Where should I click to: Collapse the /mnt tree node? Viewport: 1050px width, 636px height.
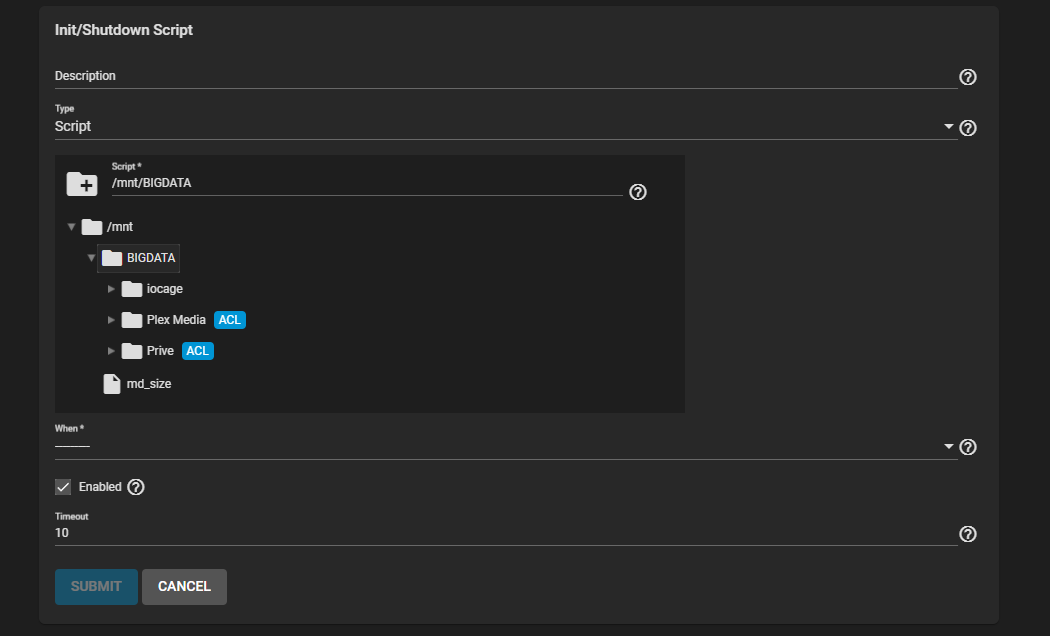coord(72,227)
